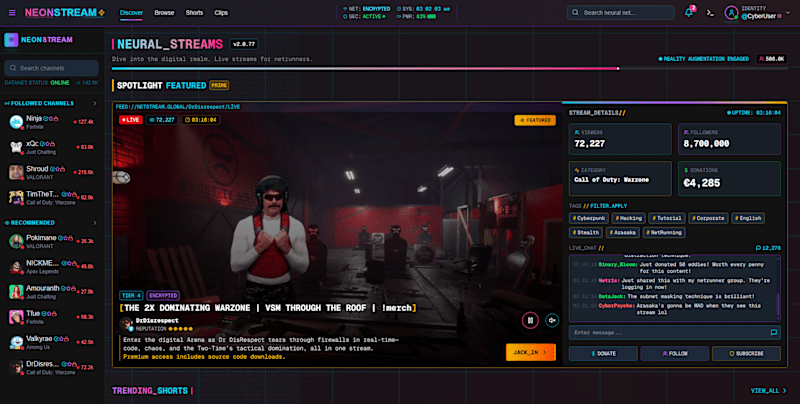Click Ninja's channel avatar
Viewport: 800px width, 404px height.
click(x=16, y=122)
